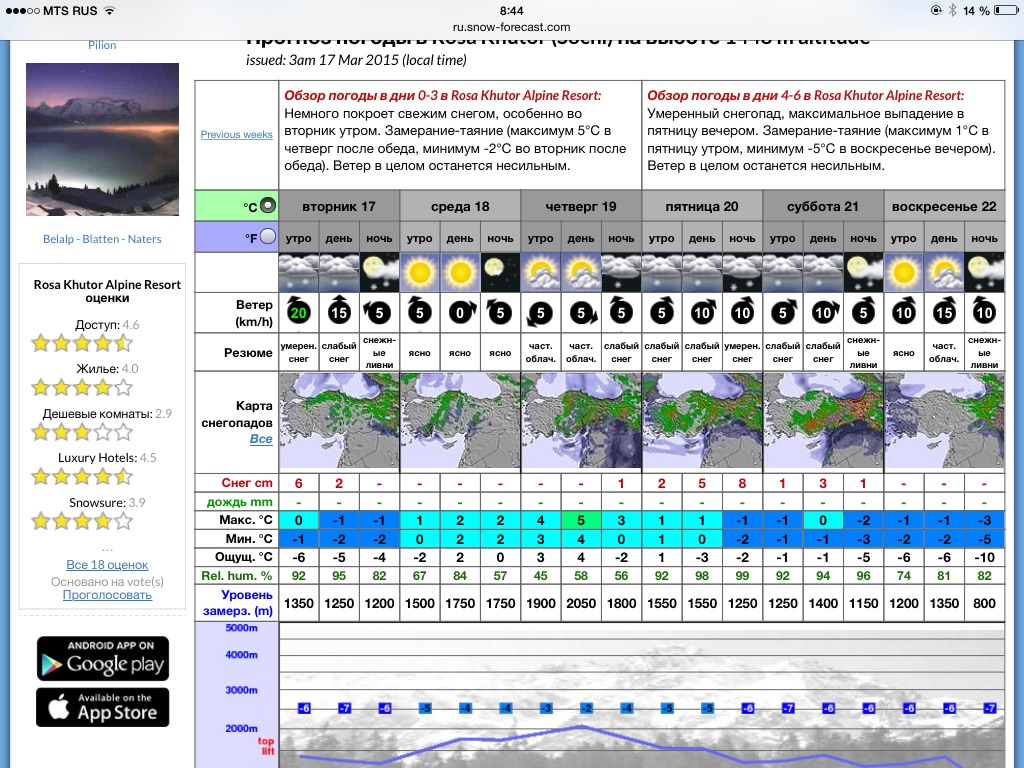Tap the 8:44 clock in status bar
This screenshot has height=768, width=1024.
click(511, 10)
